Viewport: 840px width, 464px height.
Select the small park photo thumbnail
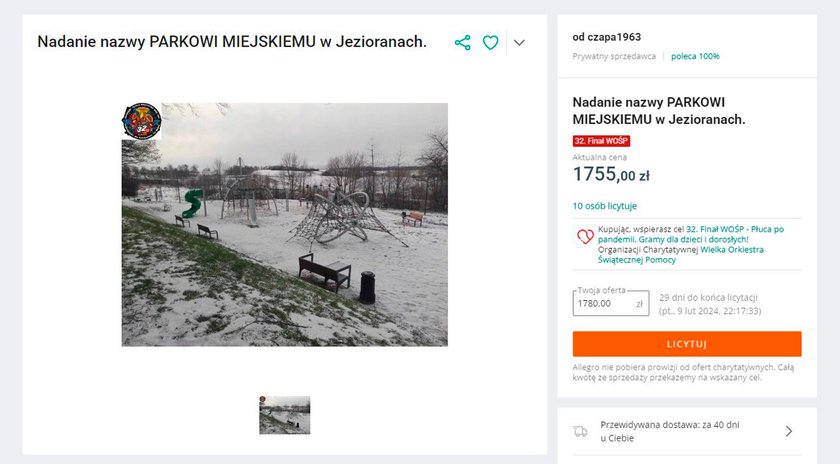[284, 415]
